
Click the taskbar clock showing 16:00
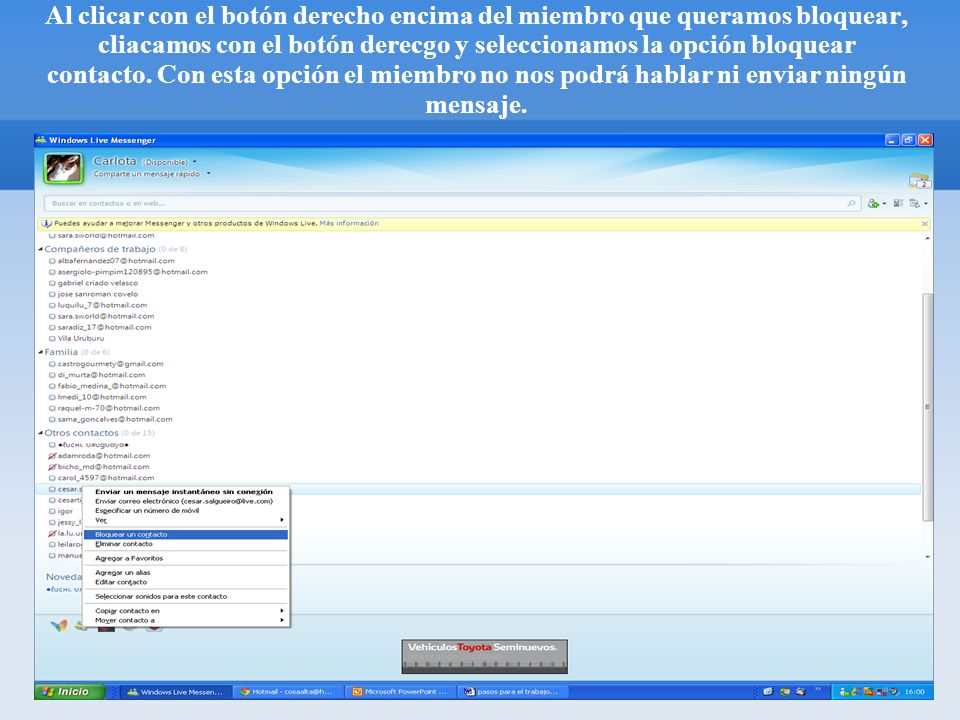(x=915, y=692)
